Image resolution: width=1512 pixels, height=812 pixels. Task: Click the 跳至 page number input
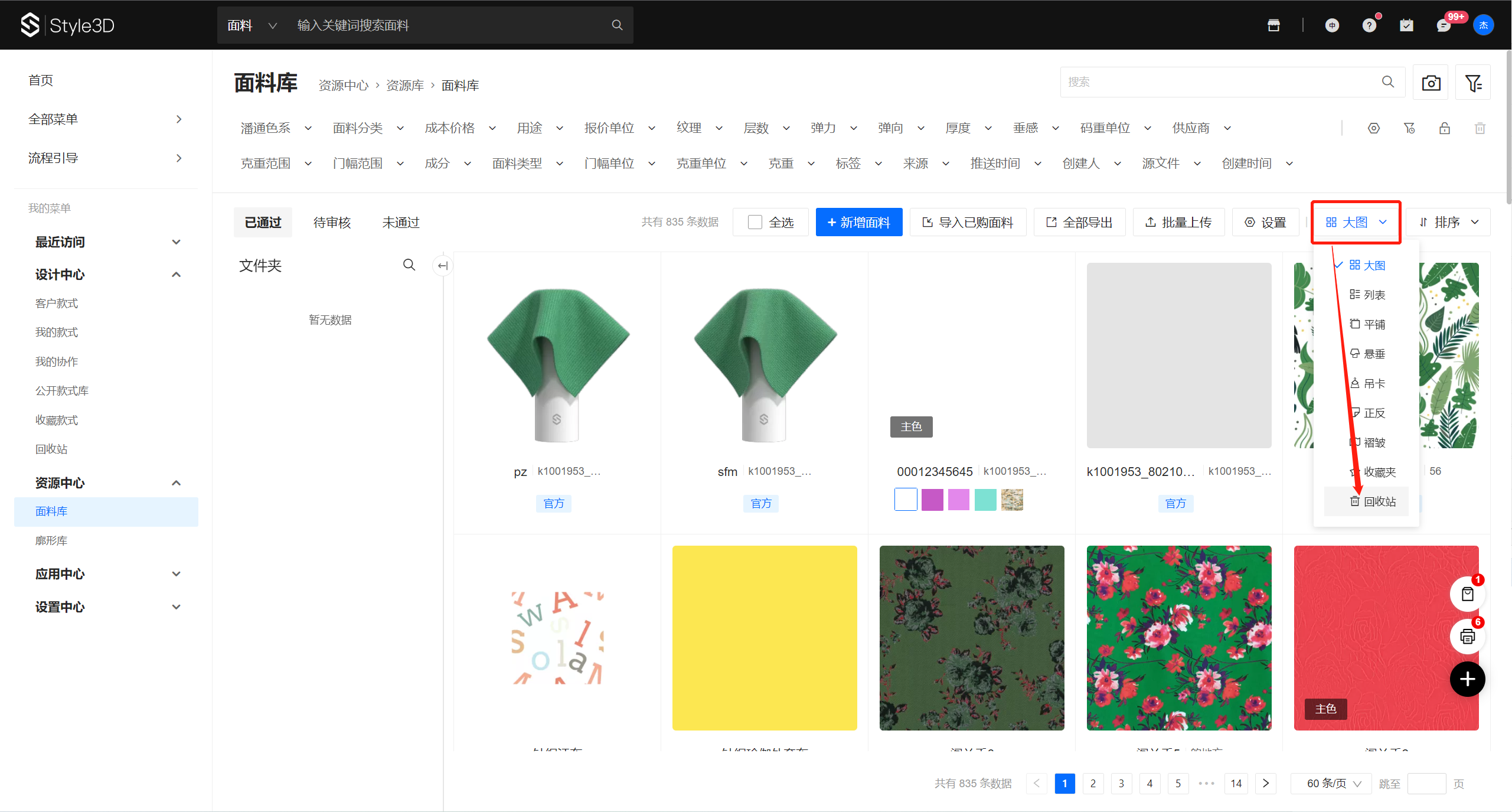click(1426, 783)
